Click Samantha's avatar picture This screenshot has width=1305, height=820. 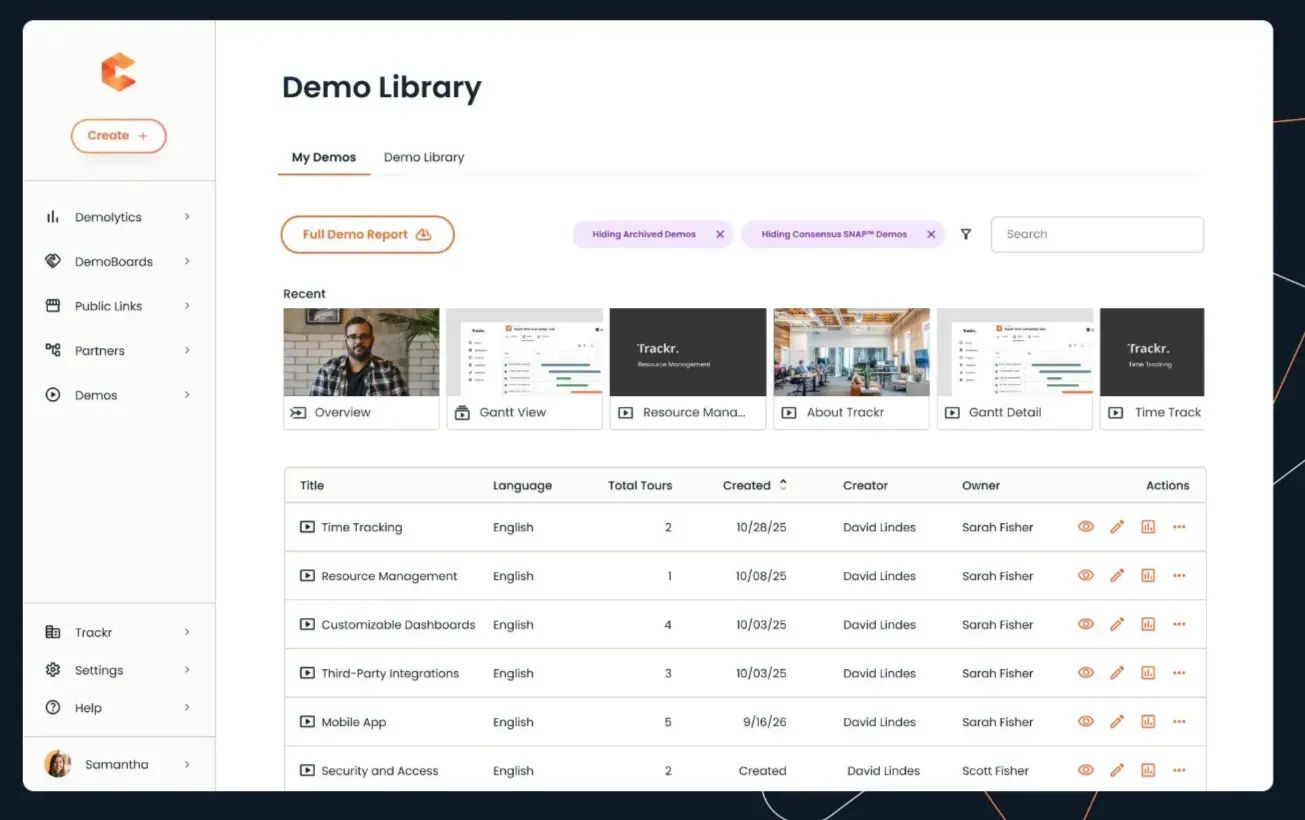pyautogui.click(x=58, y=764)
